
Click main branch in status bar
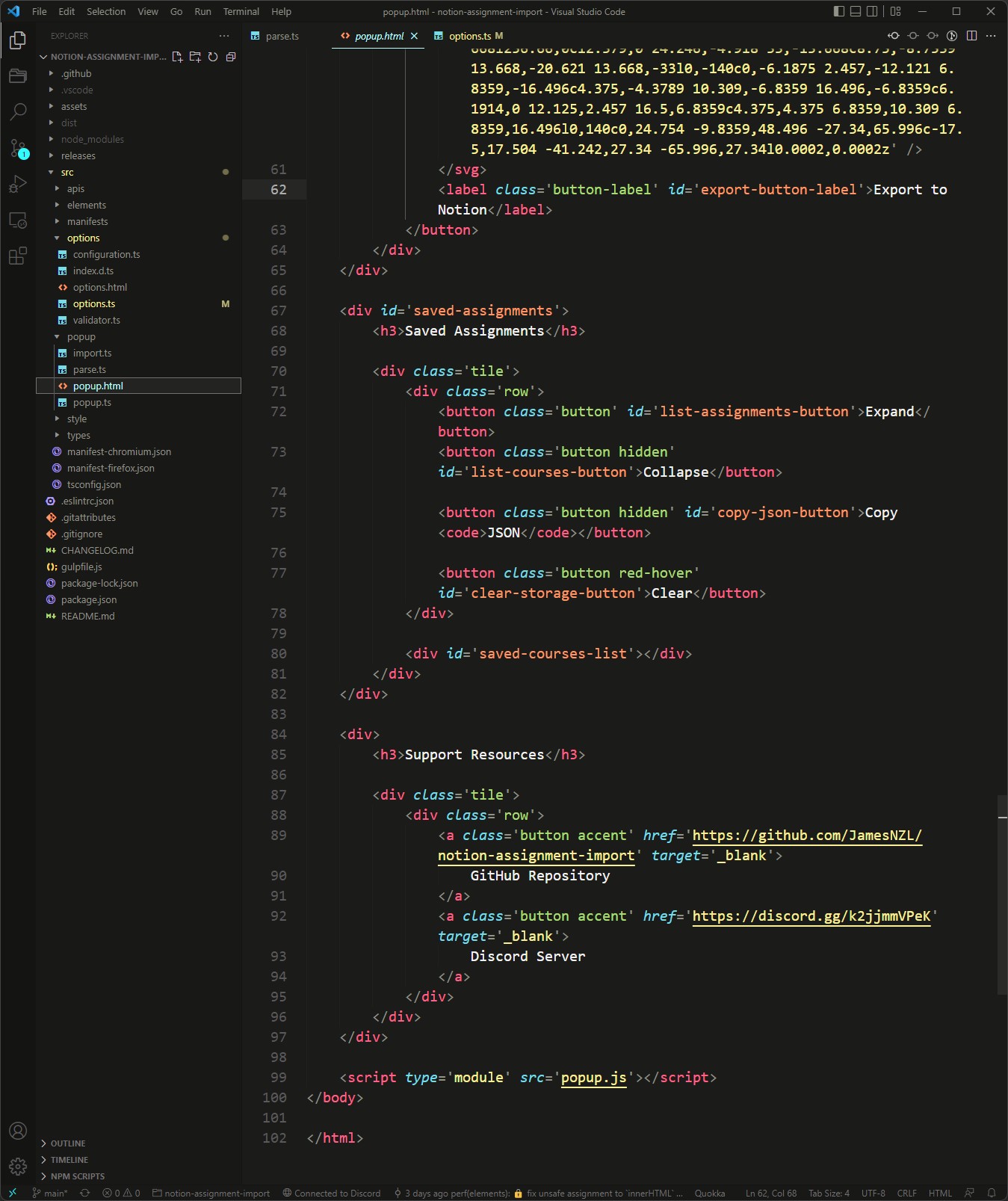pos(50,1193)
